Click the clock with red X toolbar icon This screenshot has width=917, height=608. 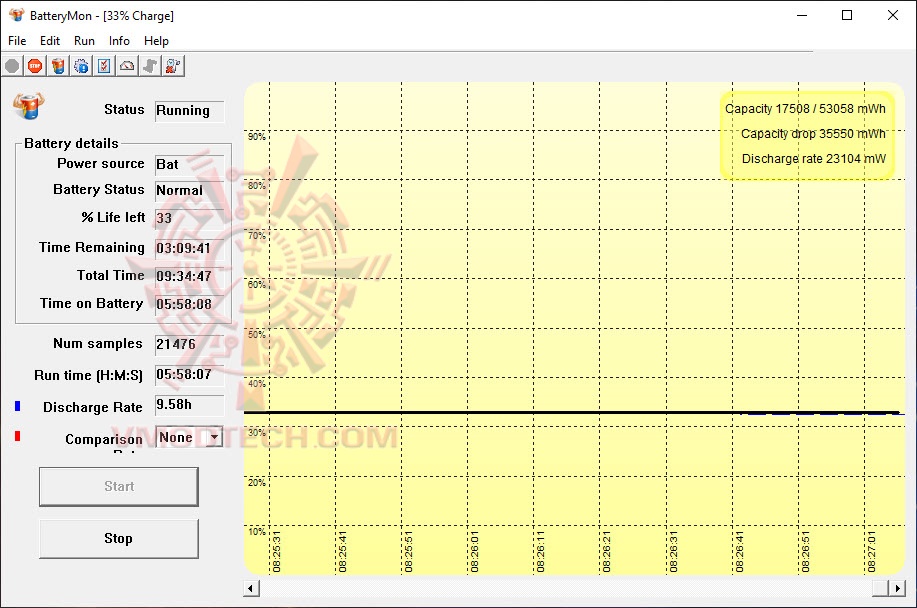(173, 66)
